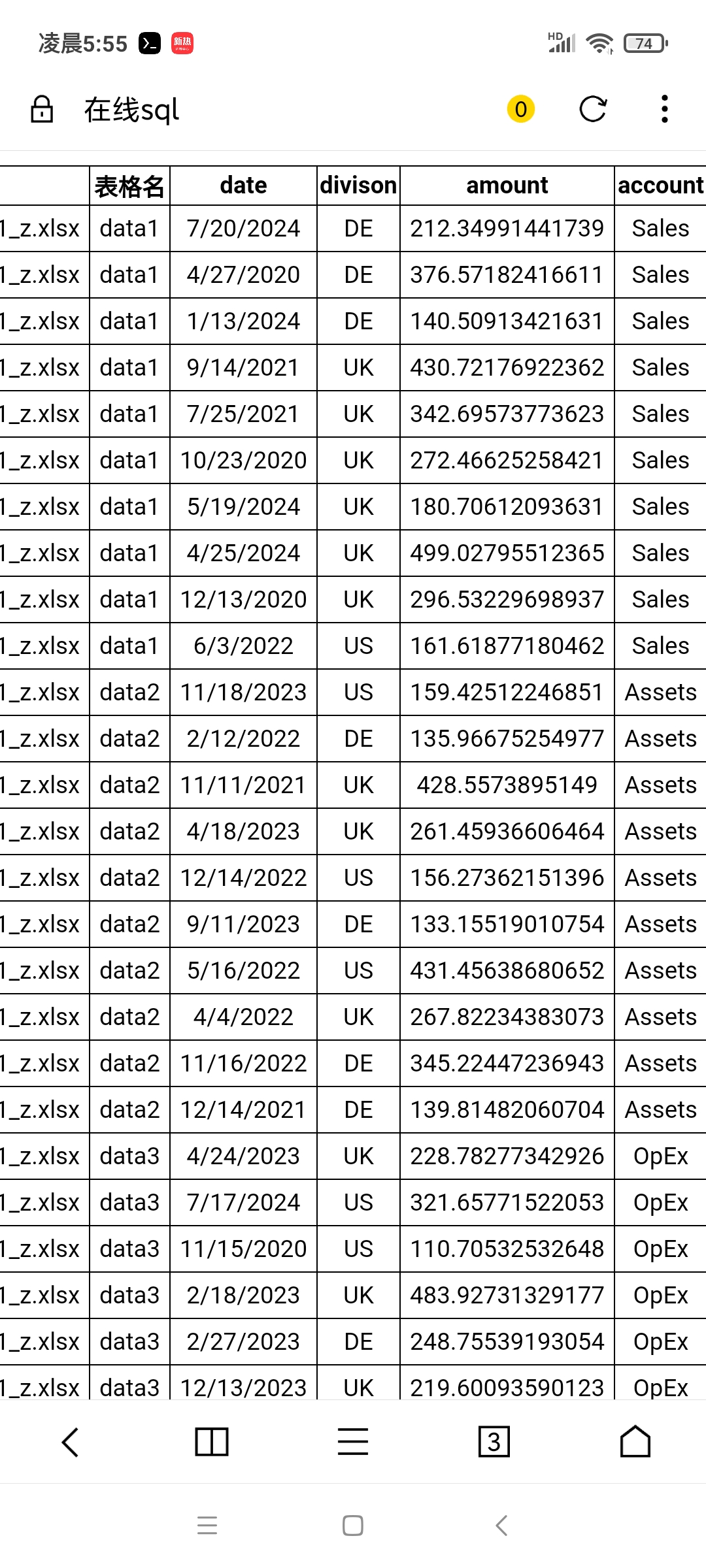Reload the page with the refresh icon
Image resolution: width=706 pixels, height=1568 pixels.
coord(593,109)
